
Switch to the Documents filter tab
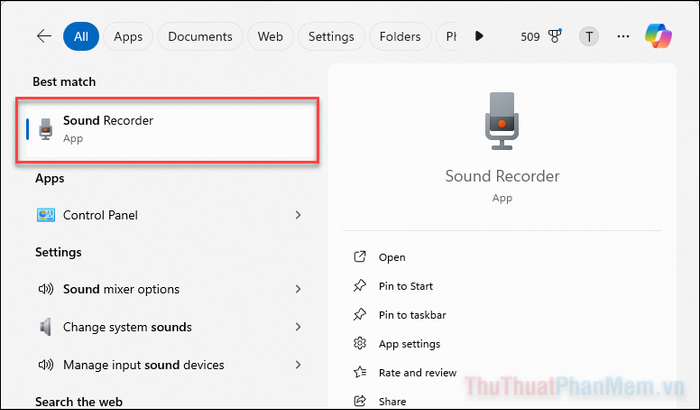point(200,36)
